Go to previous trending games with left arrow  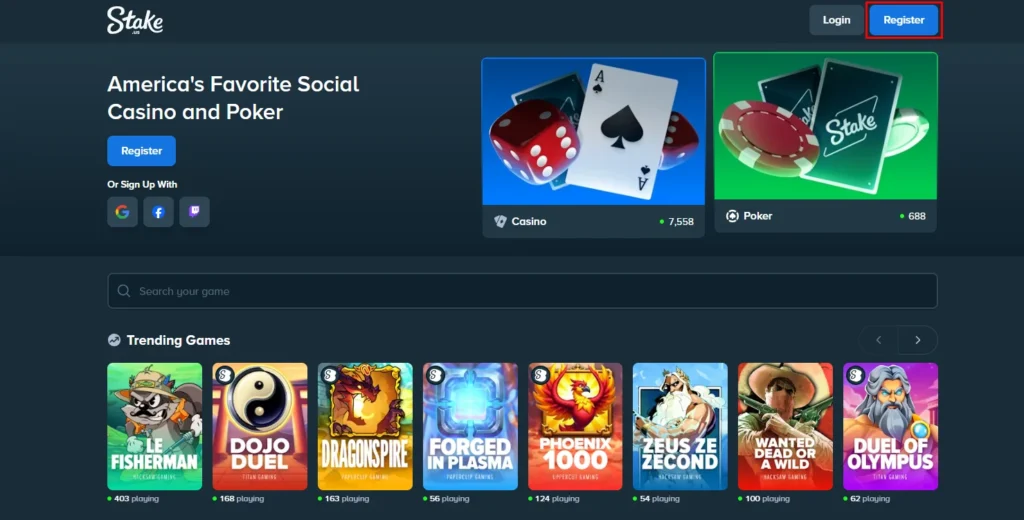pos(878,340)
